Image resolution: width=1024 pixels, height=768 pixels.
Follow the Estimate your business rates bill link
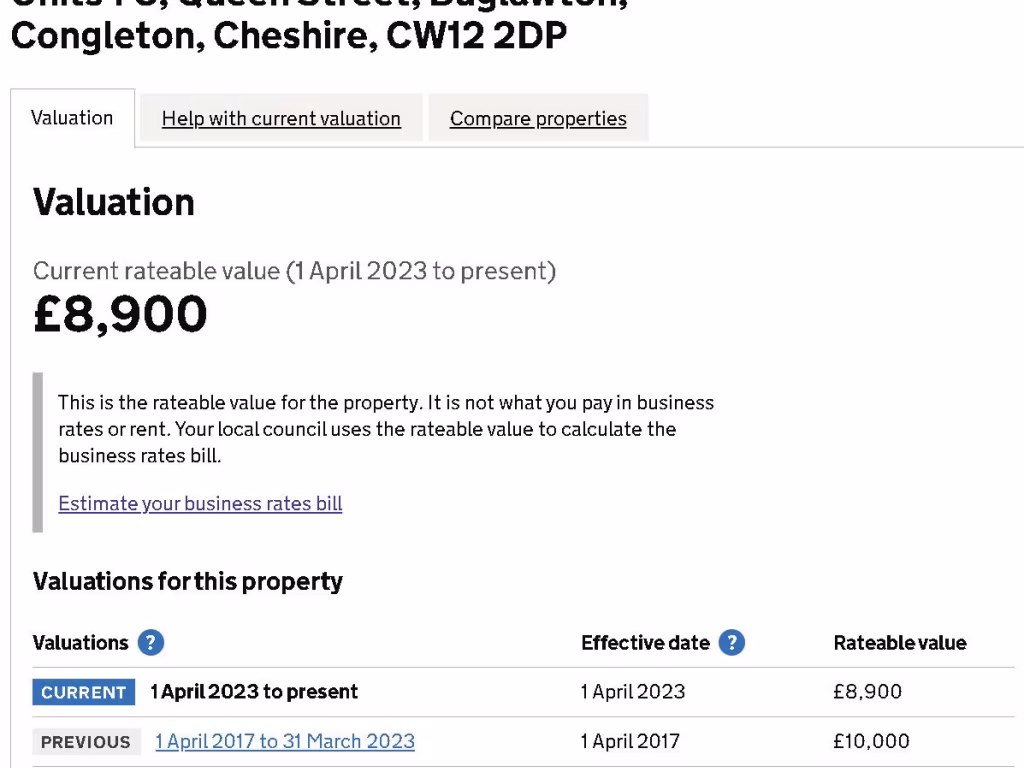point(200,504)
